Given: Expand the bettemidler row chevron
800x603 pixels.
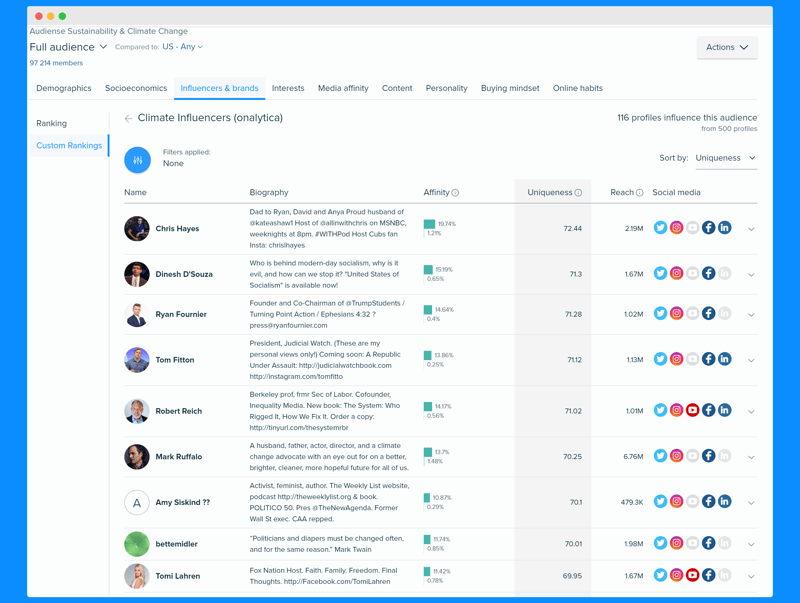Looking at the screenshot, I should tap(751, 544).
